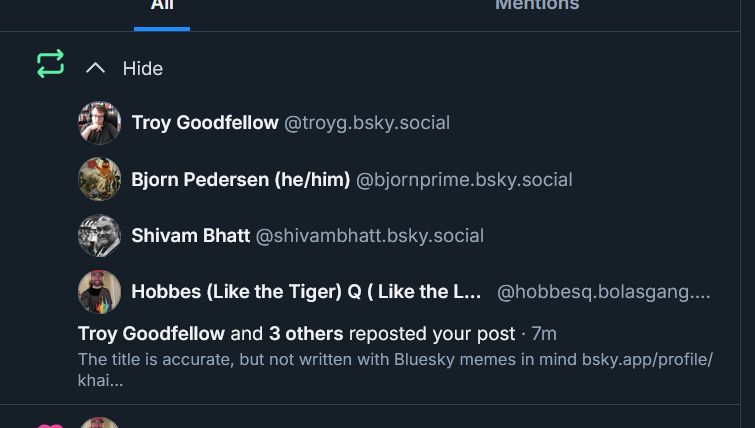Click the 7m notification timestamp
This screenshot has height=428, width=755.
click(x=544, y=333)
